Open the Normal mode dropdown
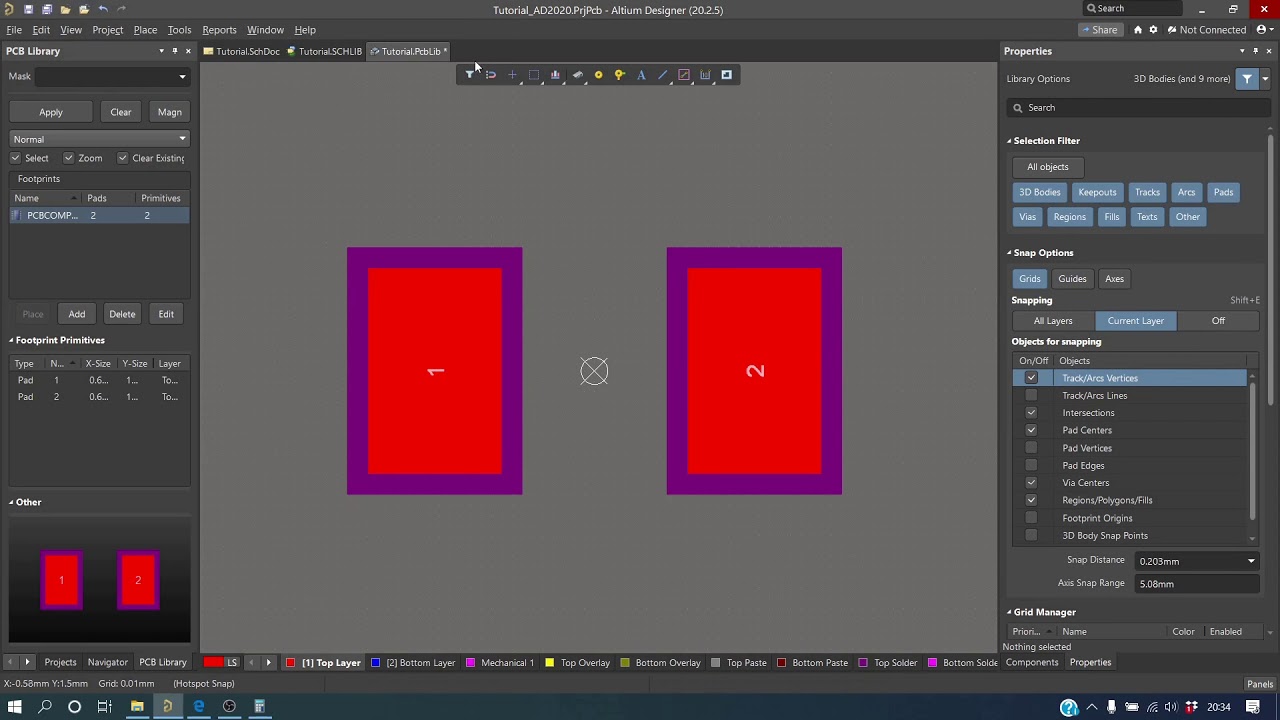The width and height of the screenshot is (1280, 720). (182, 139)
